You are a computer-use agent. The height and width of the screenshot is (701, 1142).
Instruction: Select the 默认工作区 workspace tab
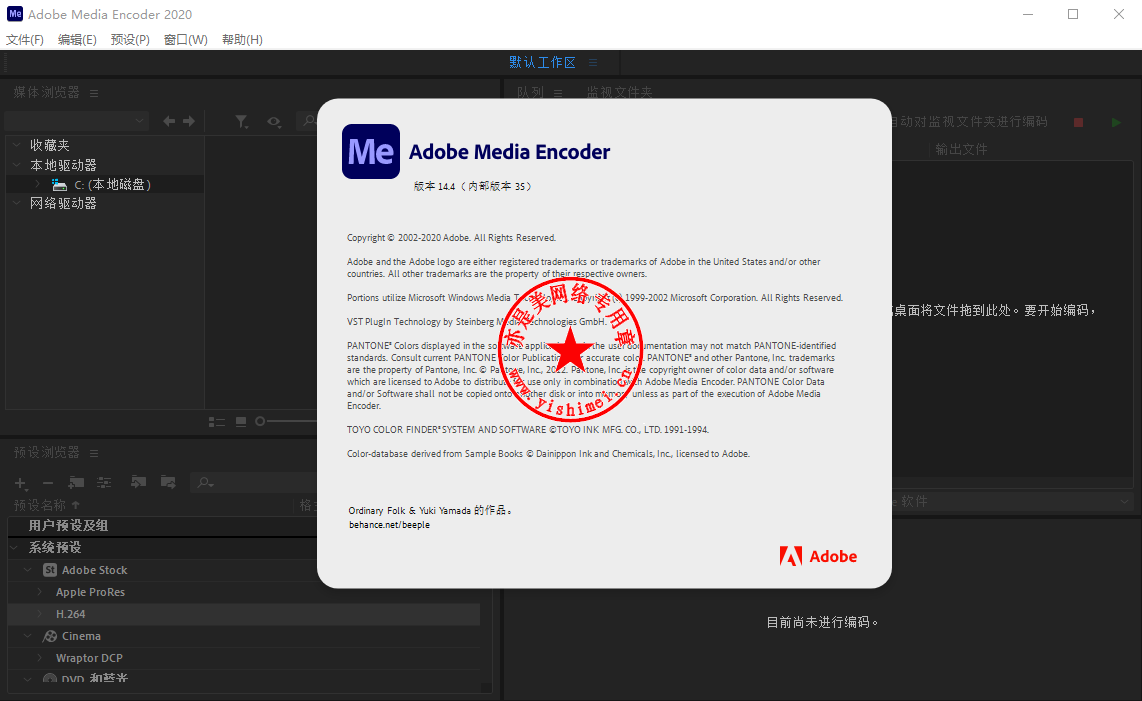[x=542, y=63]
